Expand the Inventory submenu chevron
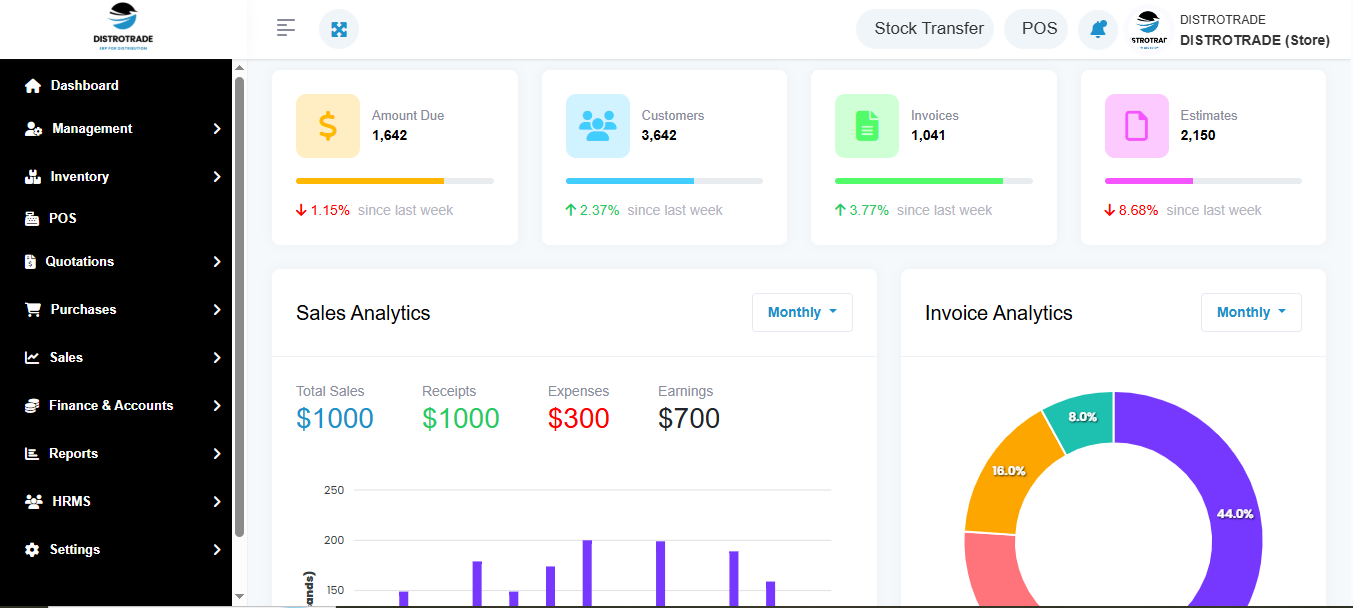Screen dimensions: 1353x608 [217, 177]
